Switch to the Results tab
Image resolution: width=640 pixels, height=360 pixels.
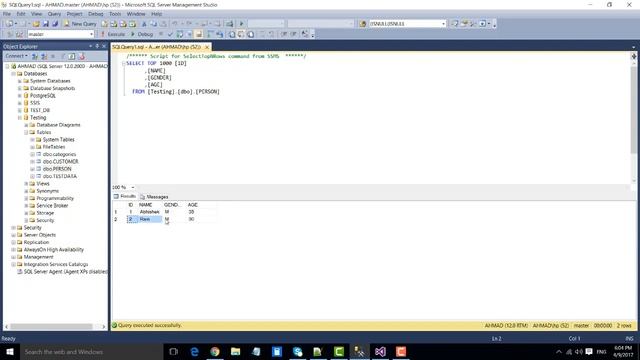point(125,196)
